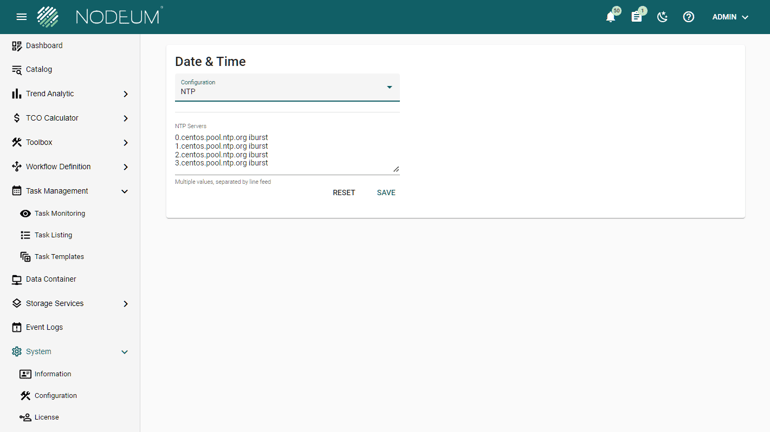The image size is (770, 432).
Task: Click the Trend Analytic bar chart icon
Action: 17,94
